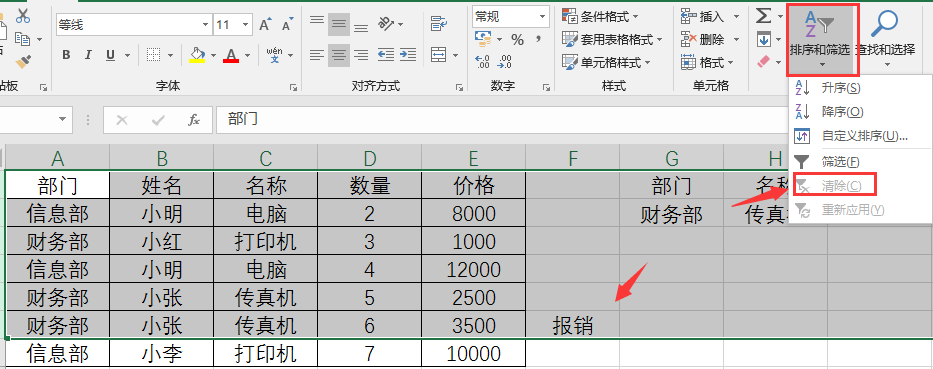This screenshot has width=933, height=369.
Task: Increase decimal places icon
Action: pyautogui.click(x=483, y=61)
